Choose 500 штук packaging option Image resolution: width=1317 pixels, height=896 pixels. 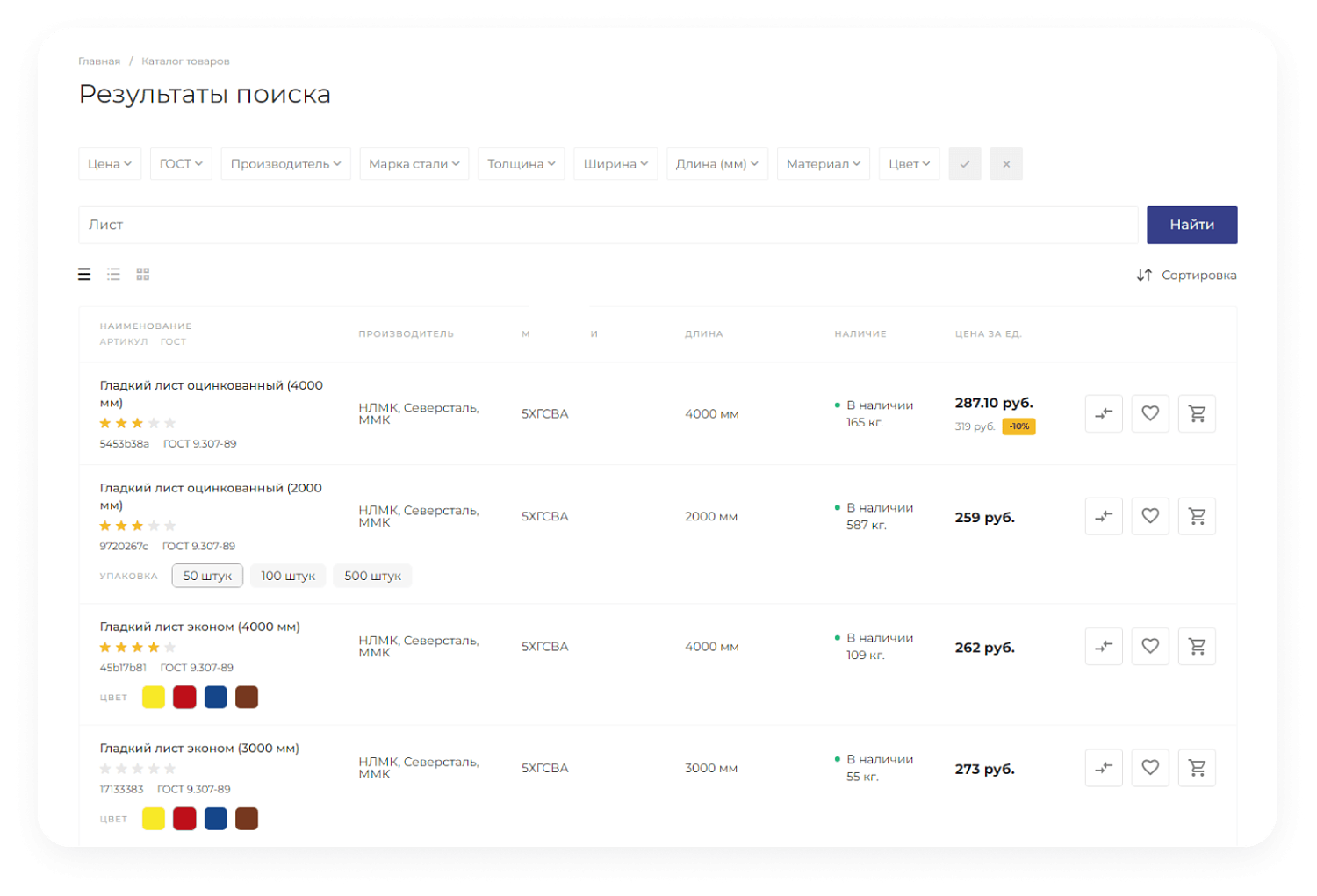pos(372,576)
